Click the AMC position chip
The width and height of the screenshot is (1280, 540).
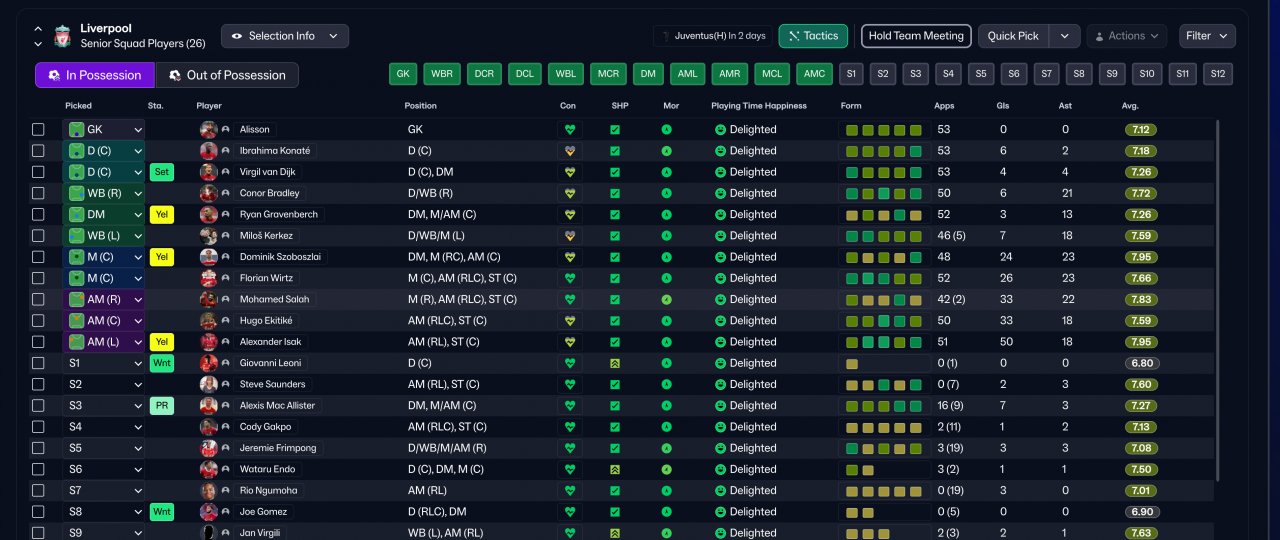click(814, 74)
